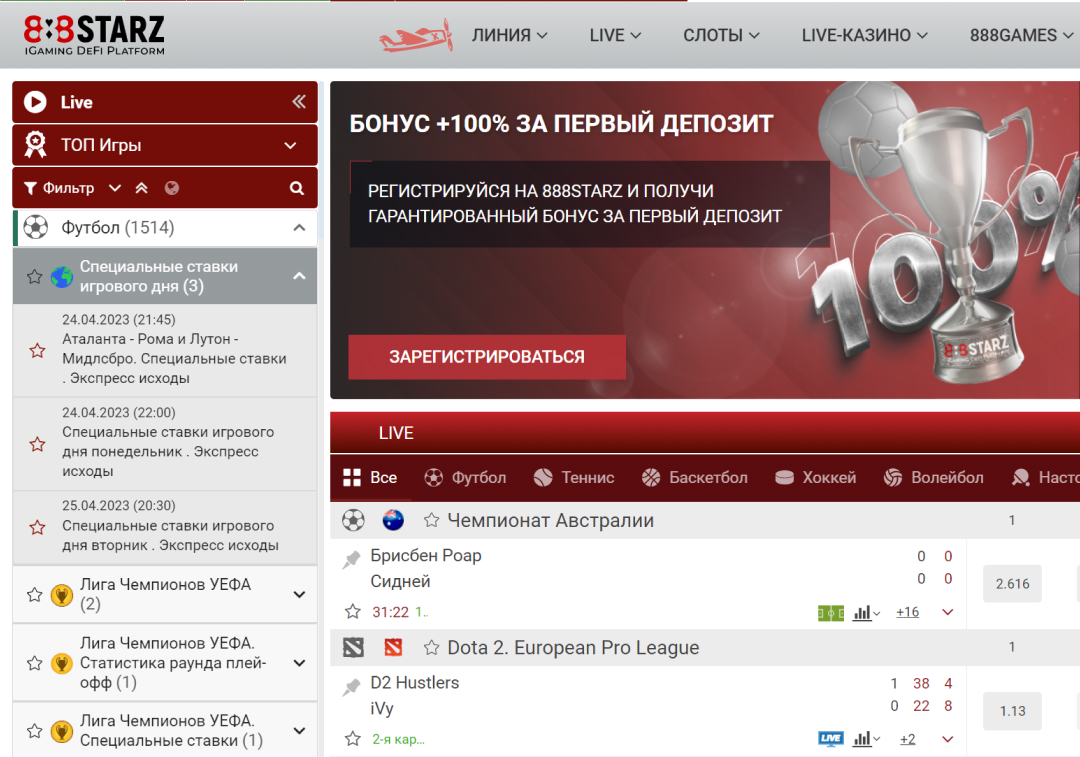Favorite Лига Чемпионов УЕФА (2)
Image resolution: width=1080 pixels, height=757 pixels.
click(34, 594)
